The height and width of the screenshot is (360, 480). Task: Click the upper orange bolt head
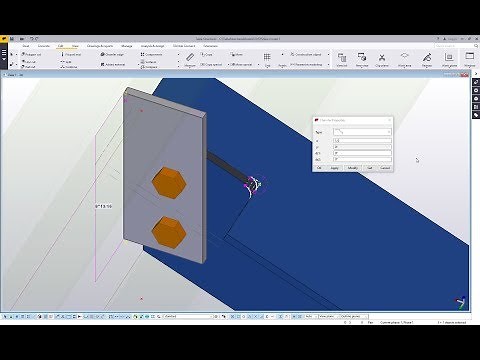pos(169,183)
